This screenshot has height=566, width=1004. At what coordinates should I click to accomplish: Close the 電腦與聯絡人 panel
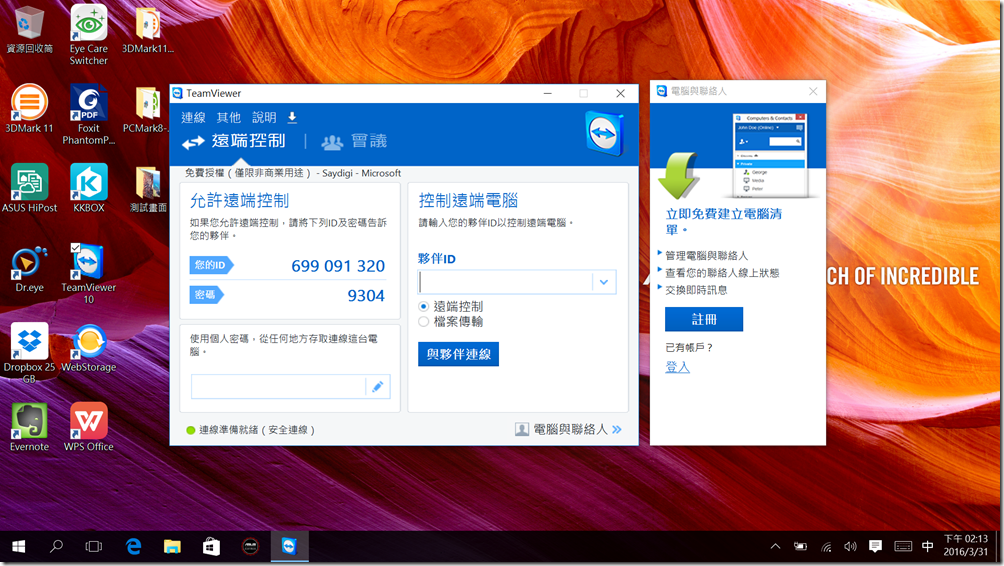[x=813, y=92]
